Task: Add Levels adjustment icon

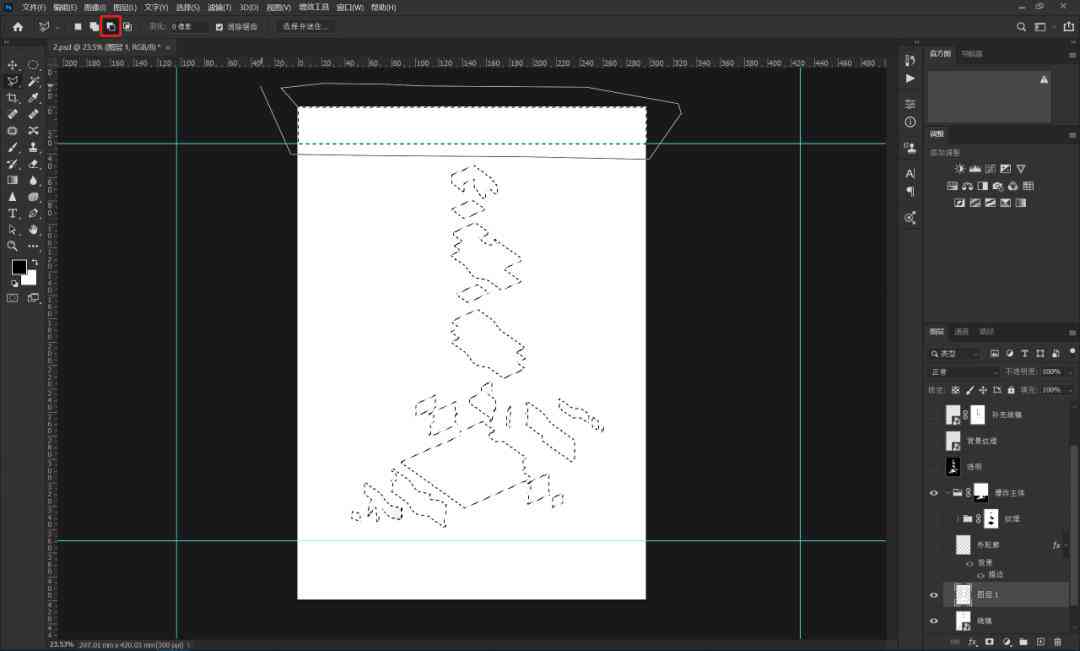Action: coord(975,169)
